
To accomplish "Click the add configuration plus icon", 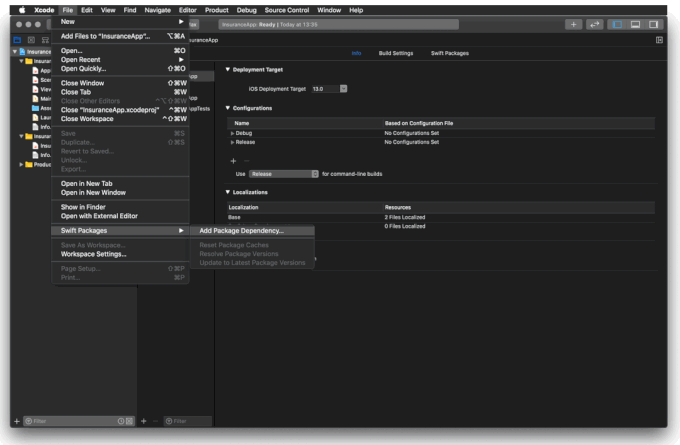I will (x=233, y=160).
